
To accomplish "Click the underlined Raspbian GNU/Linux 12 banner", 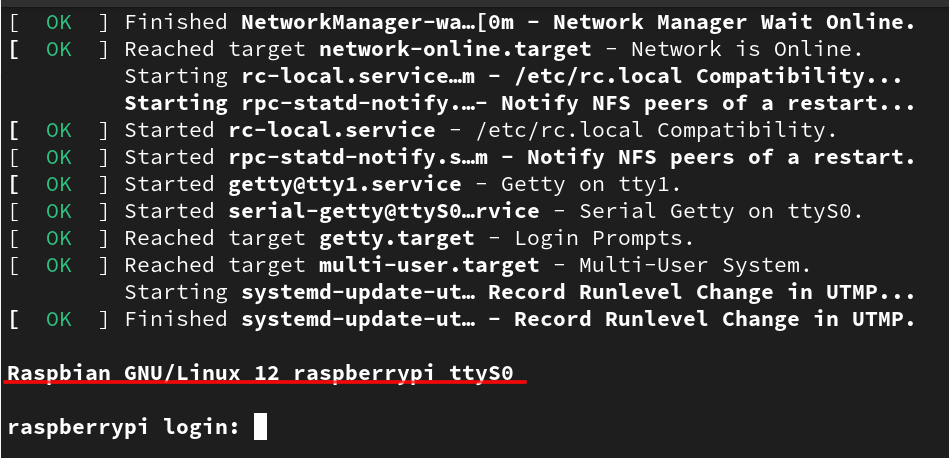I will pos(260,374).
